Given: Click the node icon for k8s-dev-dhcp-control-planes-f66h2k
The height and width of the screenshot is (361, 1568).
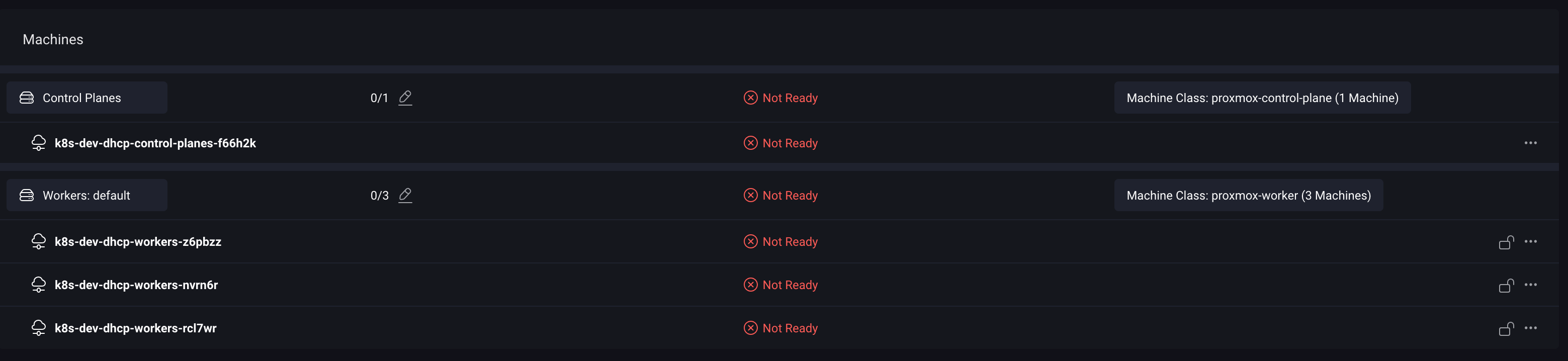Looking at the screenshot, I should pos(39,143).
